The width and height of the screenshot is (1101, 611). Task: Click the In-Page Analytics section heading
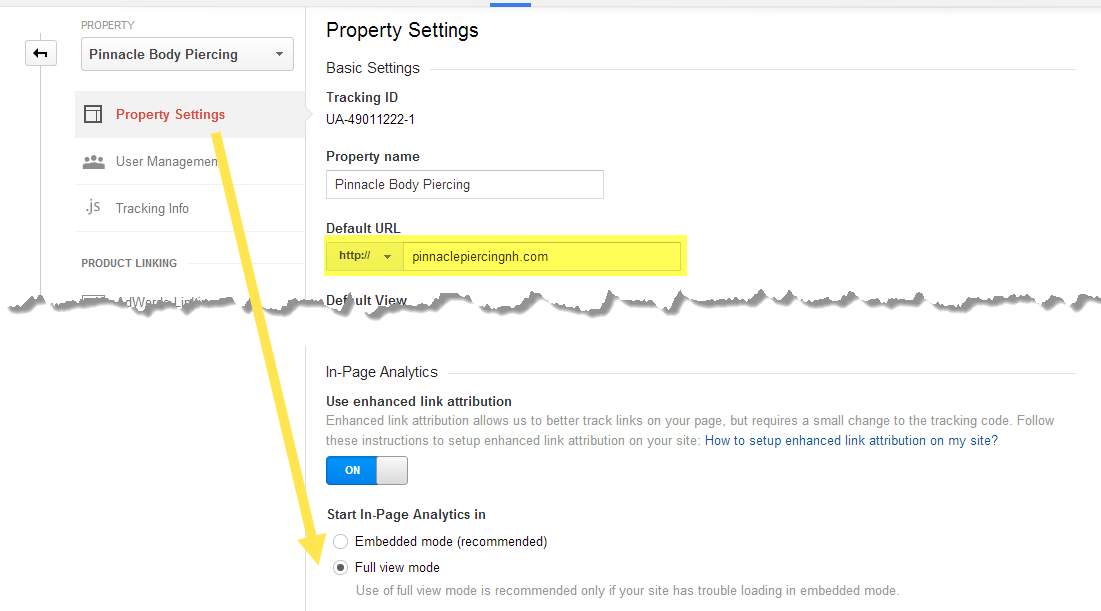pyautogui.click(x=381, y=372)
